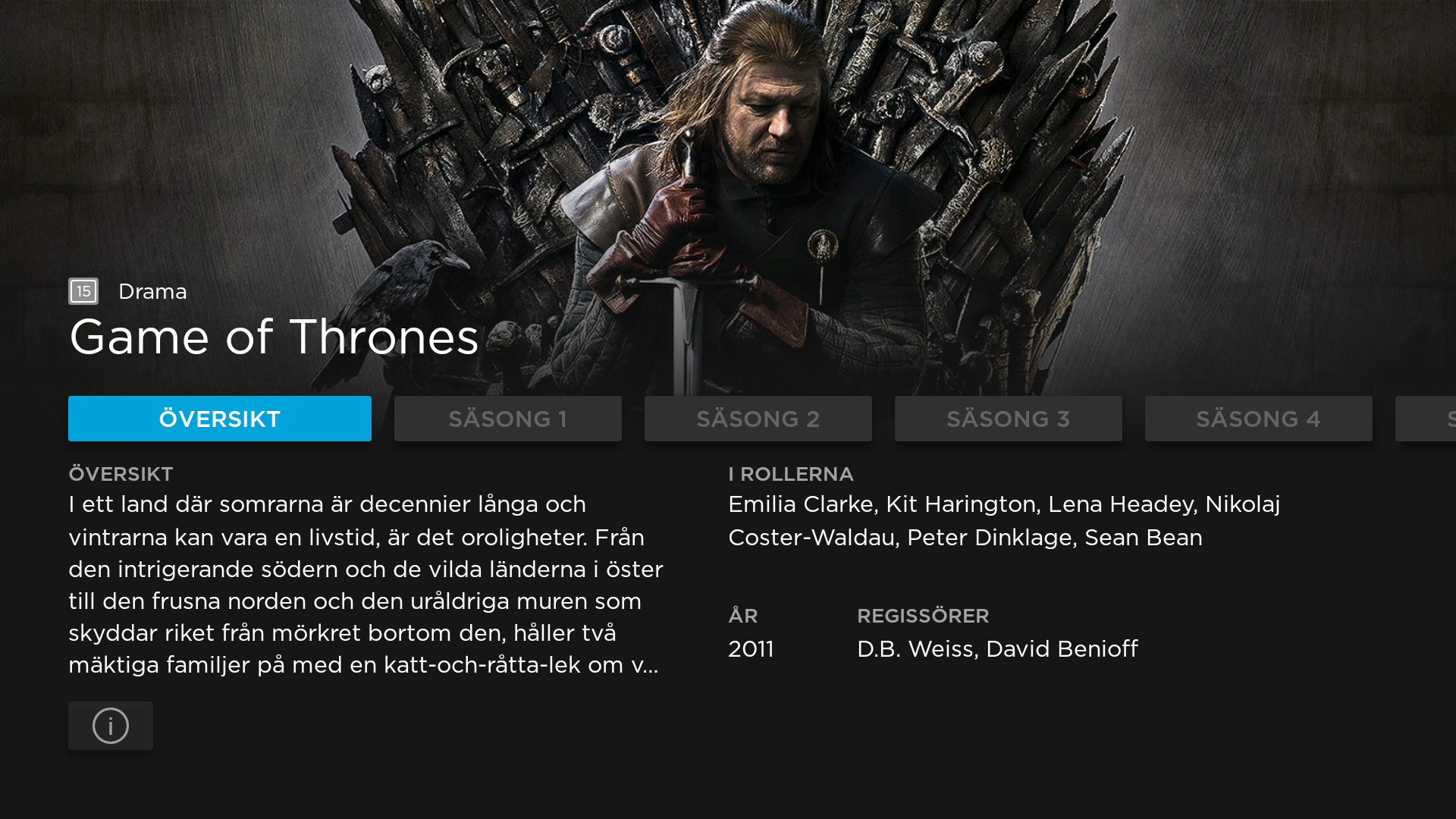
Task: Click cast member Peter Dinklage
Action: coord(990,538)
